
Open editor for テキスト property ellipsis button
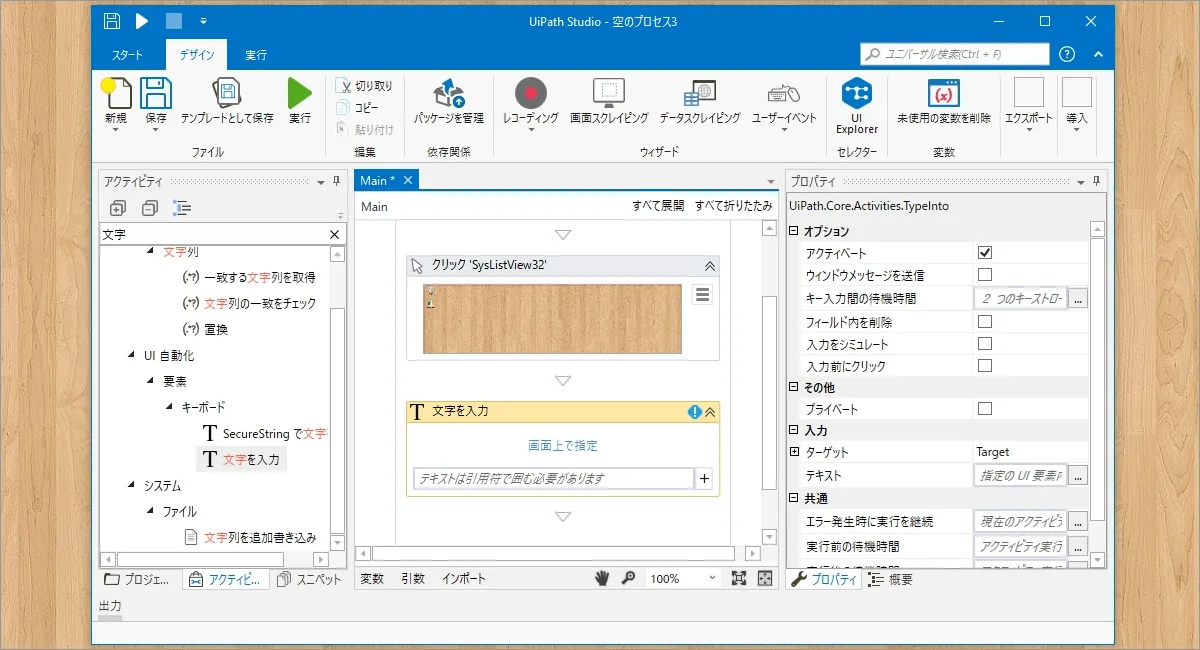(x=1079, y=476)
